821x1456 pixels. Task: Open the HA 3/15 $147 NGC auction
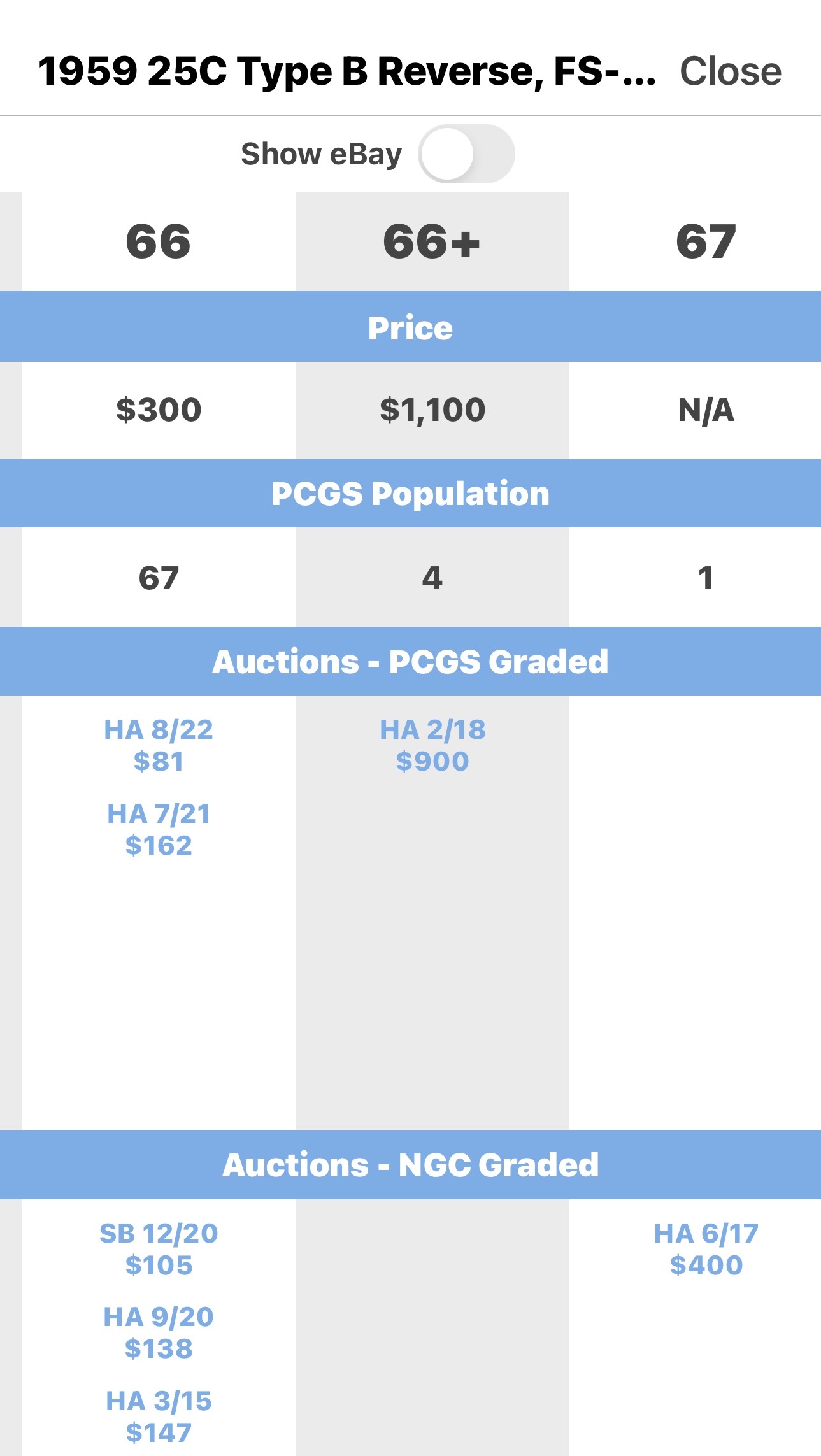(159, 1417)
